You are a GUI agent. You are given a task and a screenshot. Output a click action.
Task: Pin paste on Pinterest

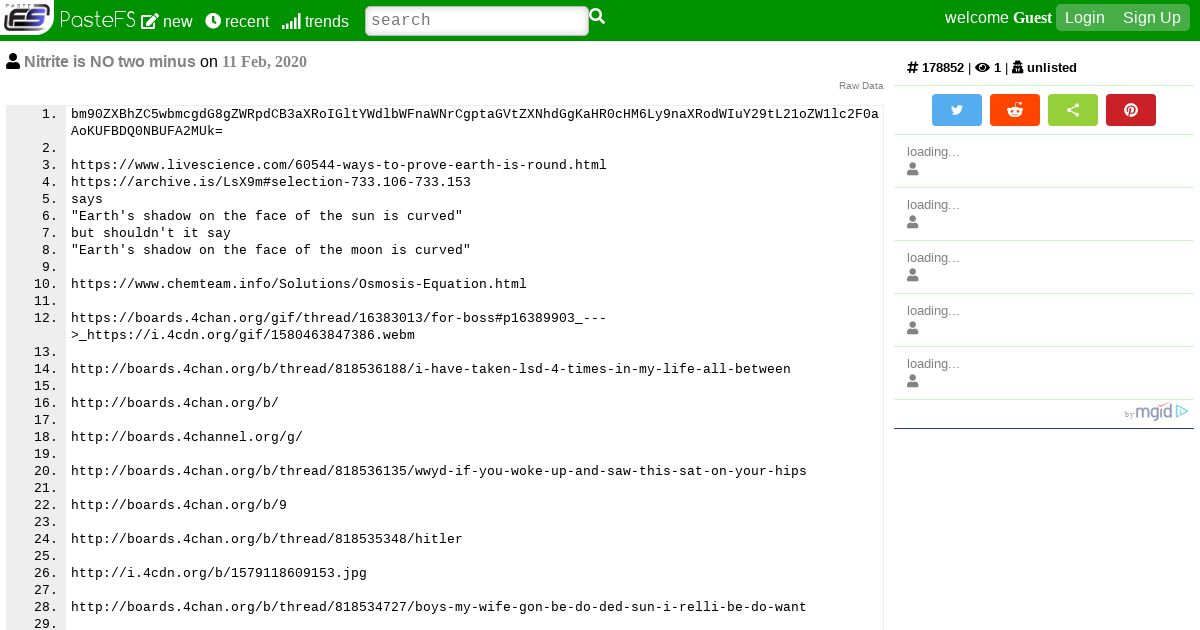[x=1131, y=110]
